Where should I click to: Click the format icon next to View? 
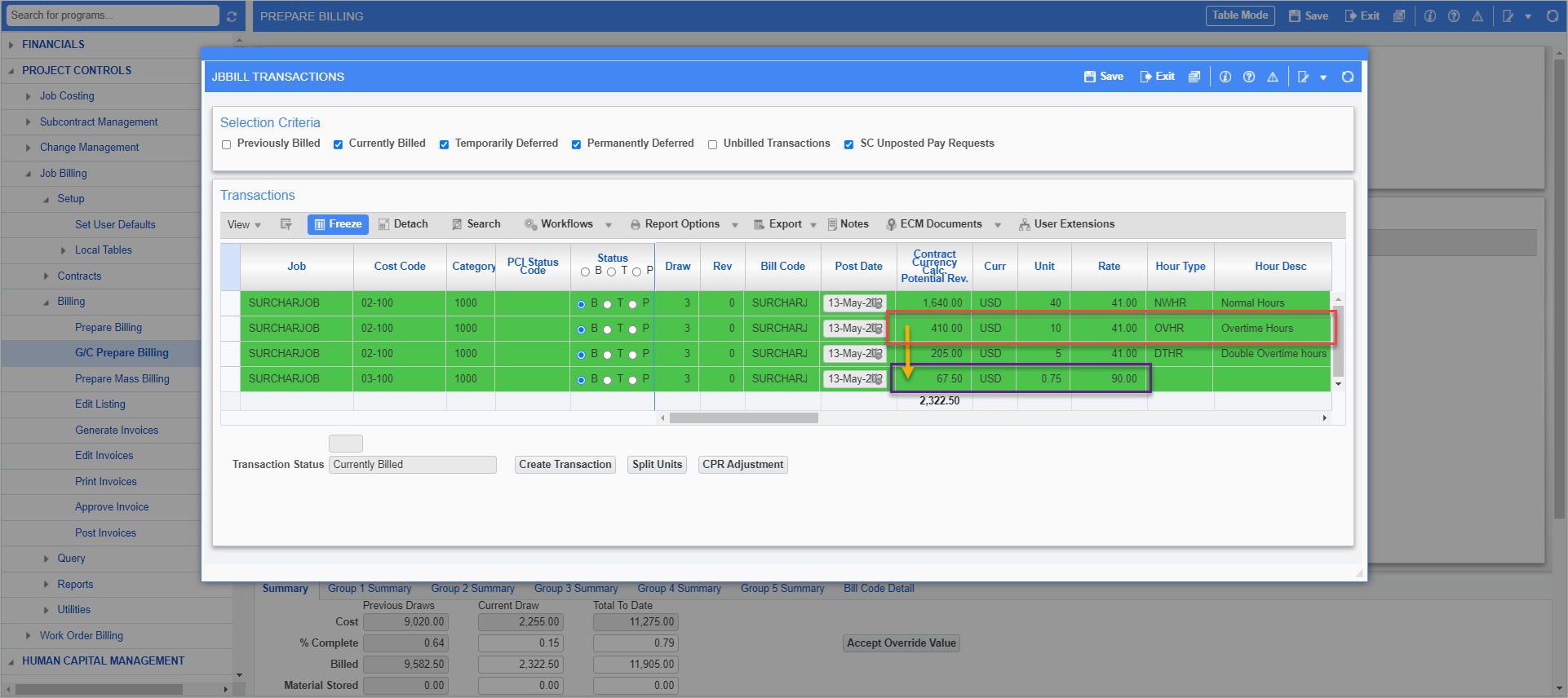(x=286, y=224)
